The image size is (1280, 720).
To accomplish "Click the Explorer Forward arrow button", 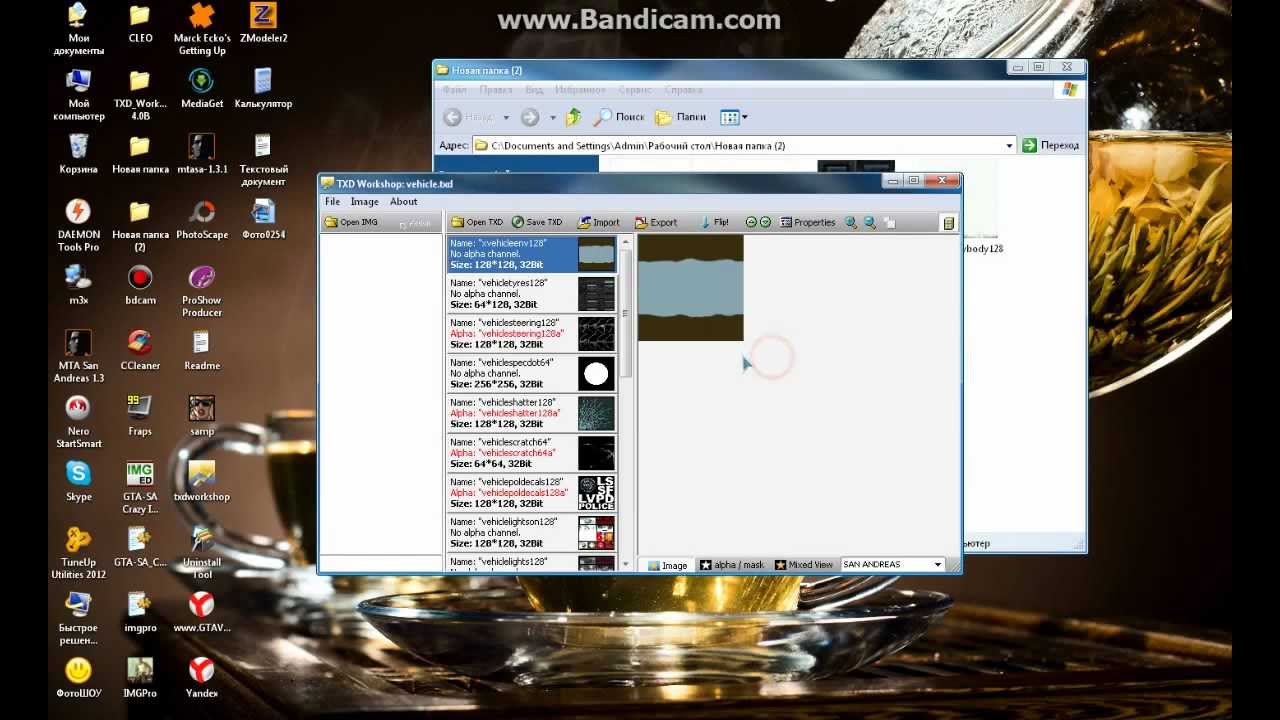I will tap(530, 117).
